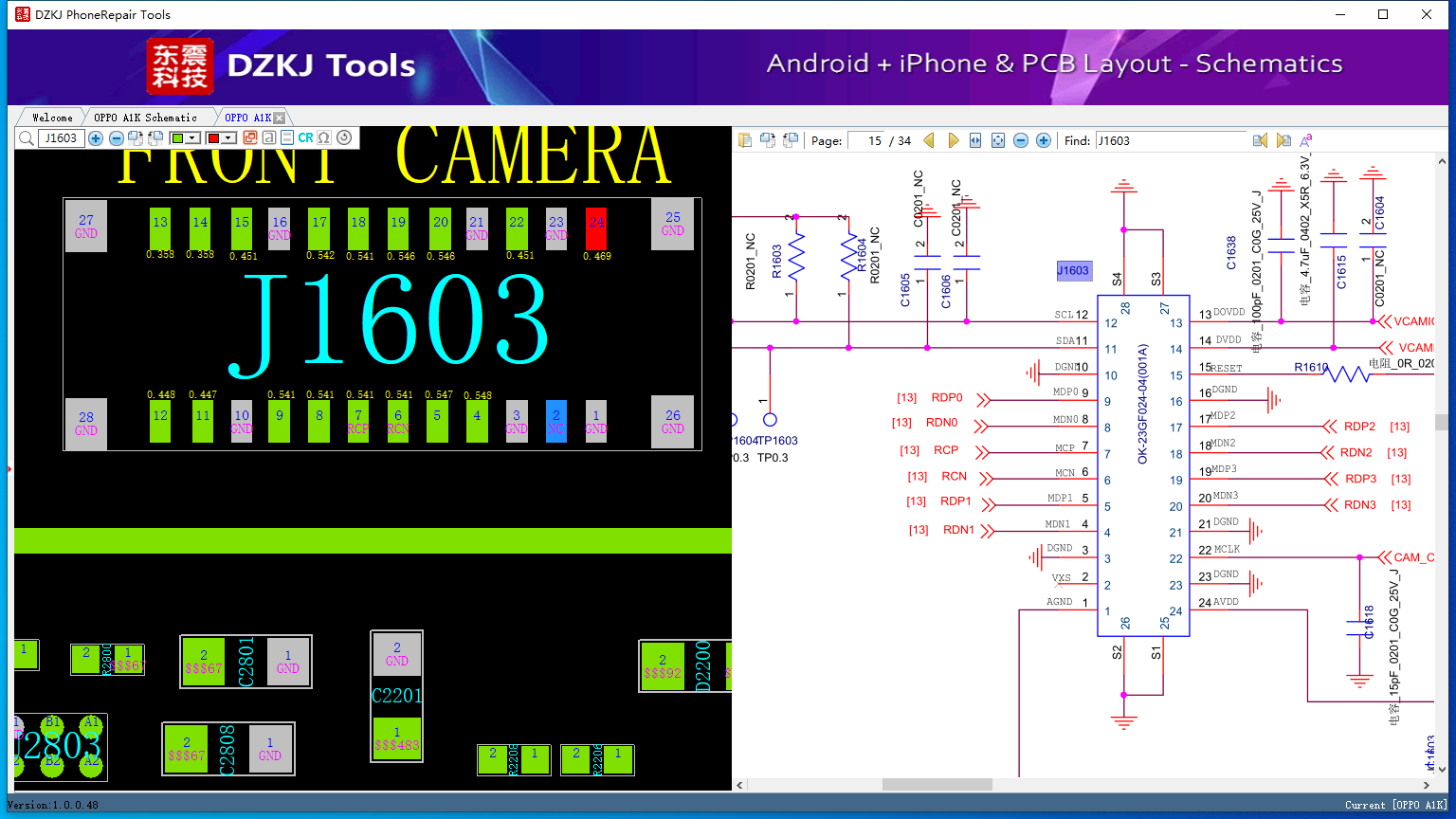Select red pin 24 on J1603 connector

(596, 228)
